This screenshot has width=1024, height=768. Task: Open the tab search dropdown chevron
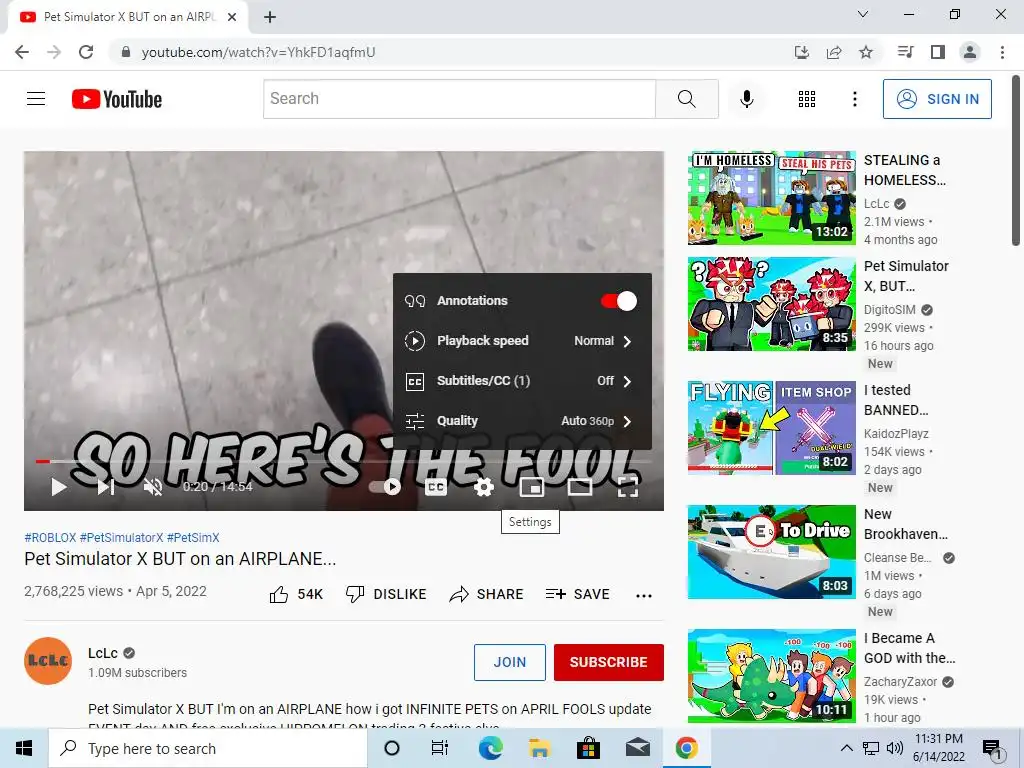tap(863, 14)
